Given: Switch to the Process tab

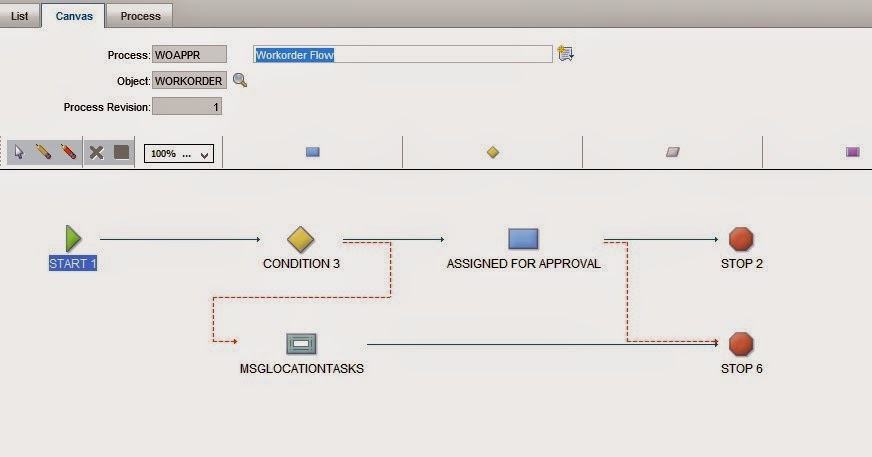Looking at the screenshot, I should pos(140,16).
